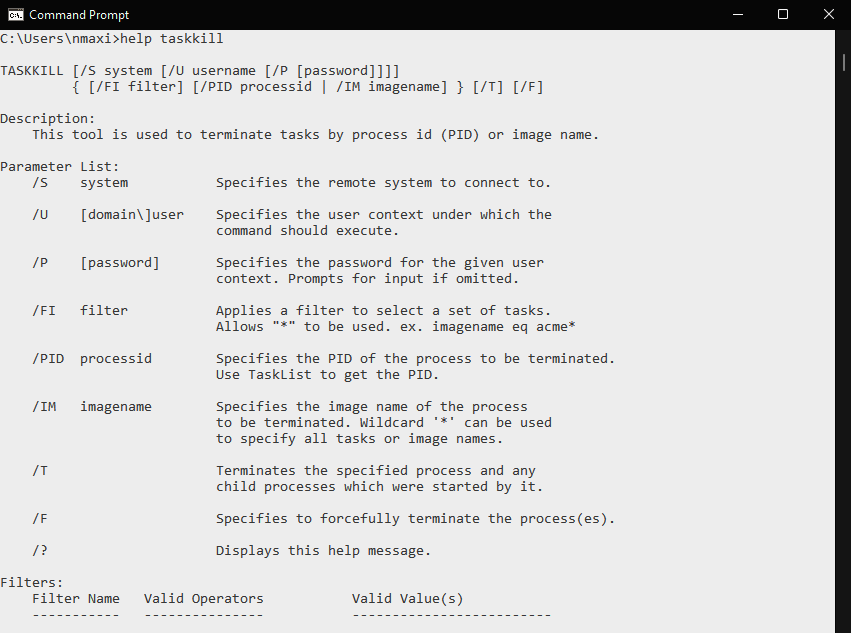Click the "/FI" entry in the parameter list
851x633 pixels.
(x=44, y=311)
